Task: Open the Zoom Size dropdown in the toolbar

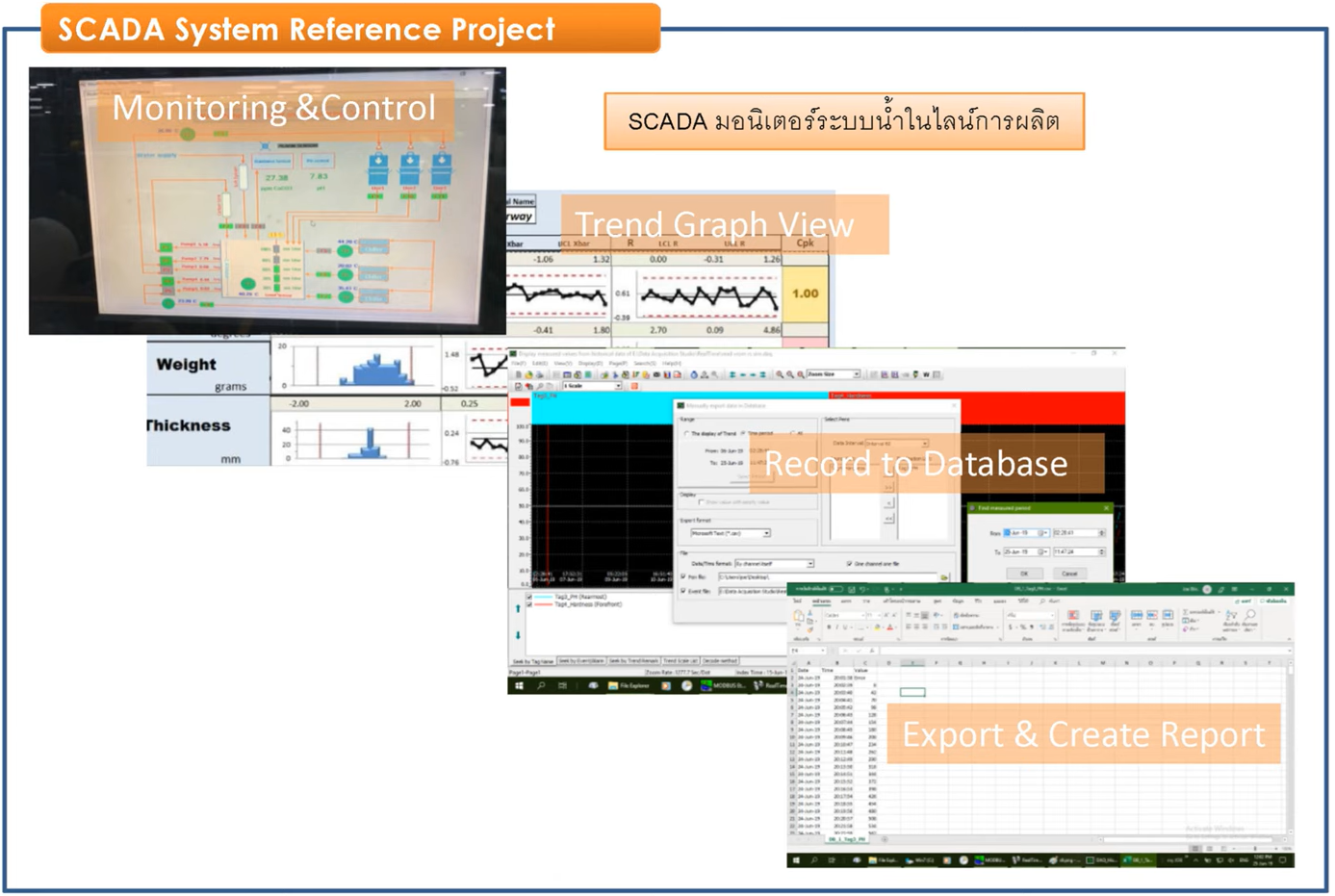Action: [x=856, y=374]
